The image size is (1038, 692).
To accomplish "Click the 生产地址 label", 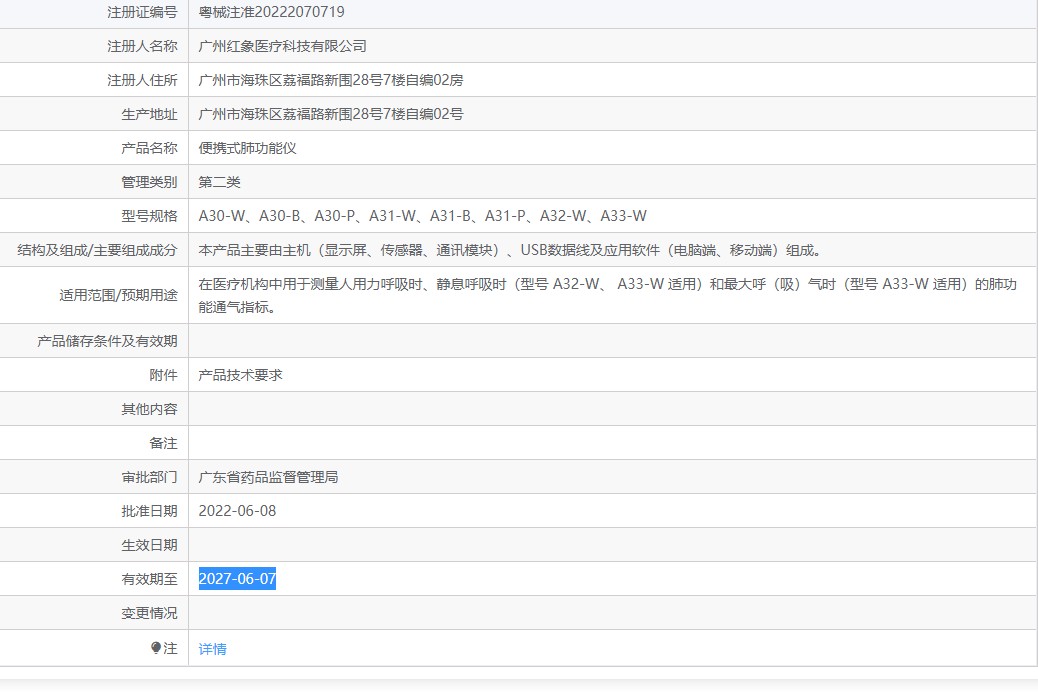I will click(x=150, y=115).
